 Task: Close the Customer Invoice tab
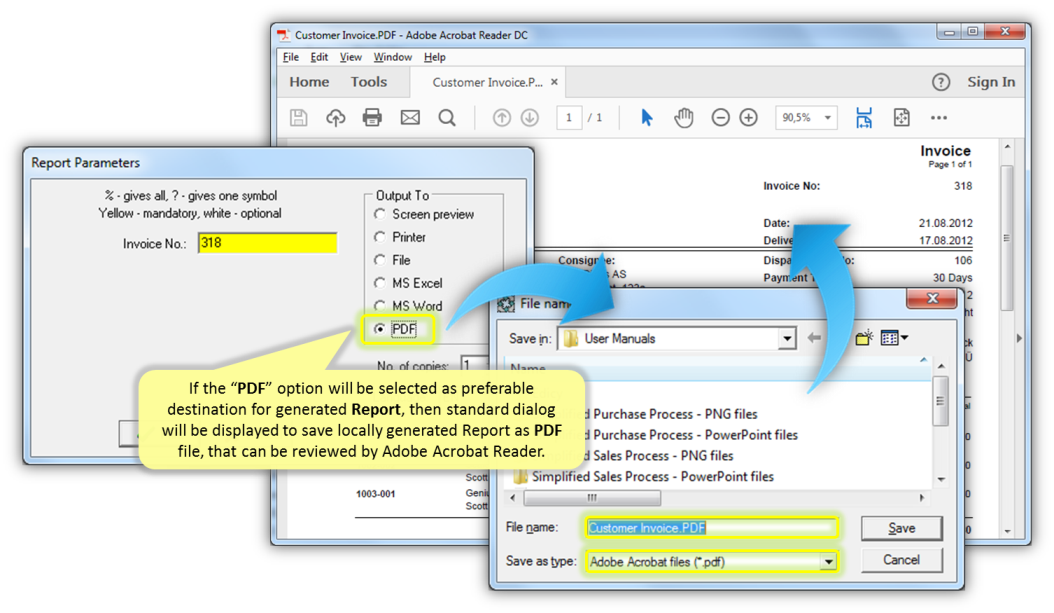(555, 82)
